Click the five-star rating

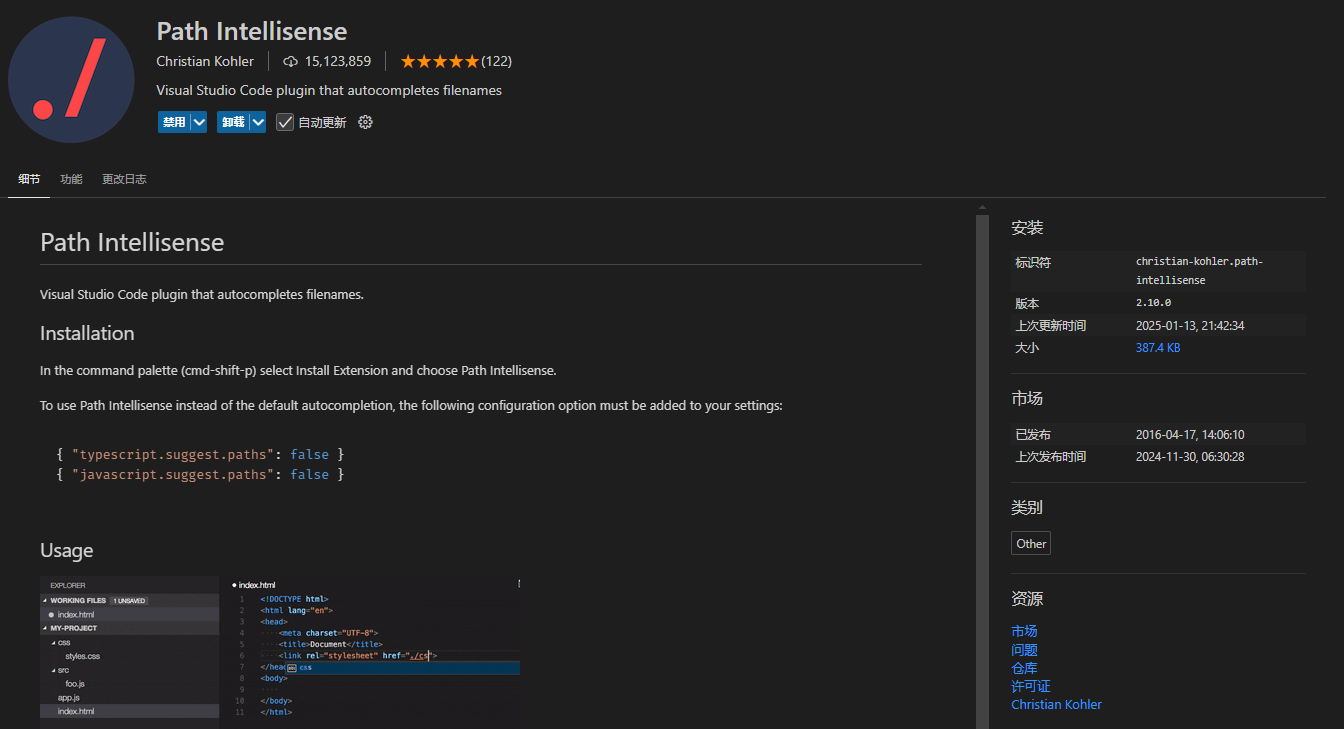440,61
